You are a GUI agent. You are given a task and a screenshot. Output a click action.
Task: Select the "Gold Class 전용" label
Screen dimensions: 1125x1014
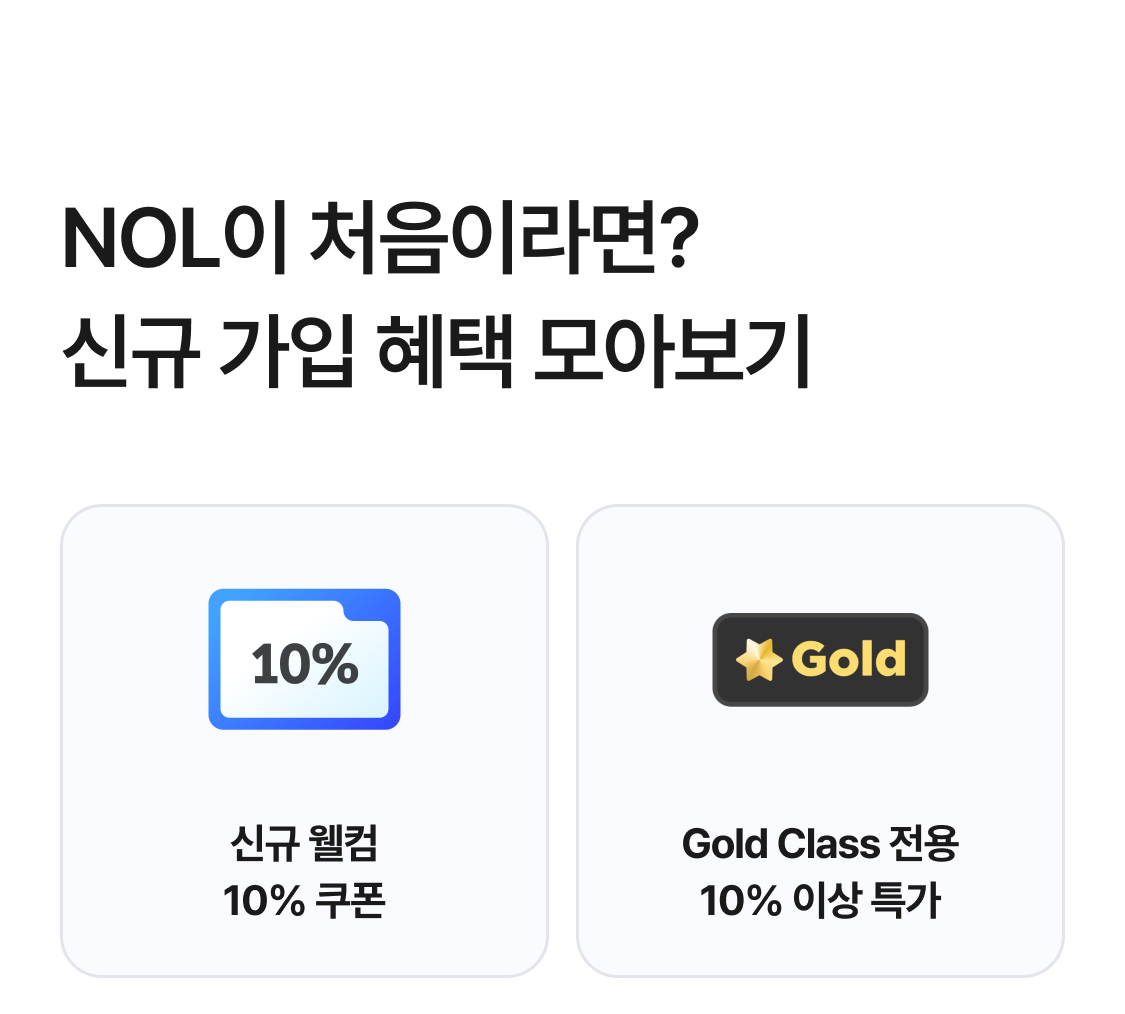(x=820, y=844)
